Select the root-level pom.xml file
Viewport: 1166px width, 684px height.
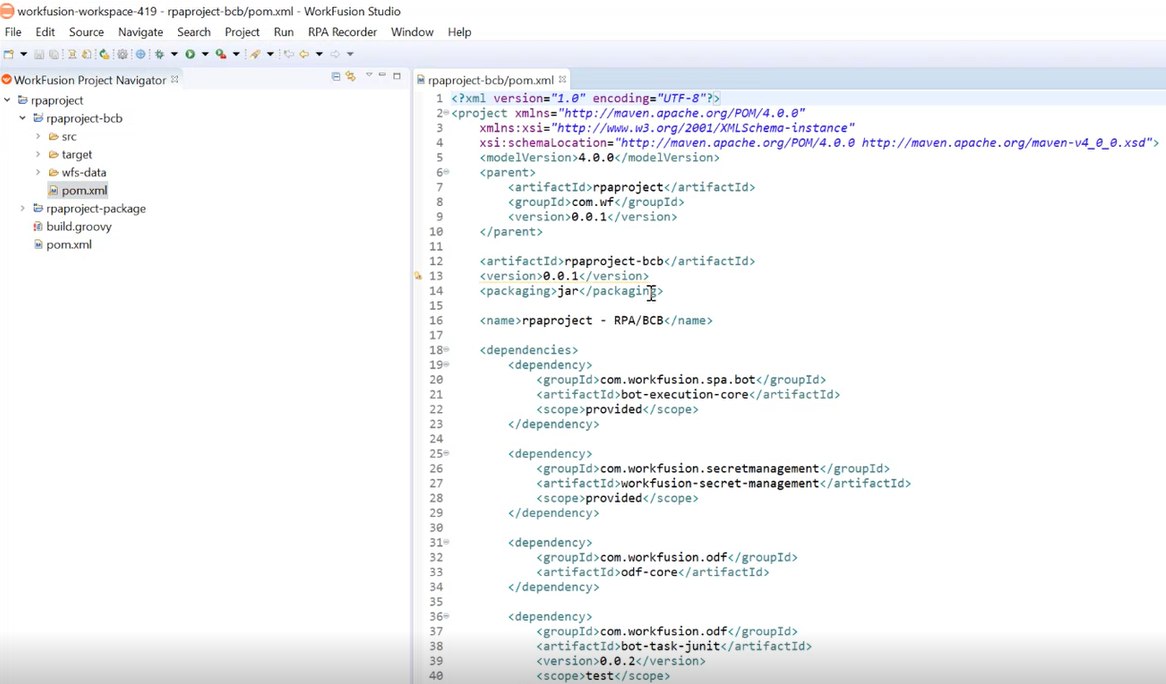pos(69,245)
